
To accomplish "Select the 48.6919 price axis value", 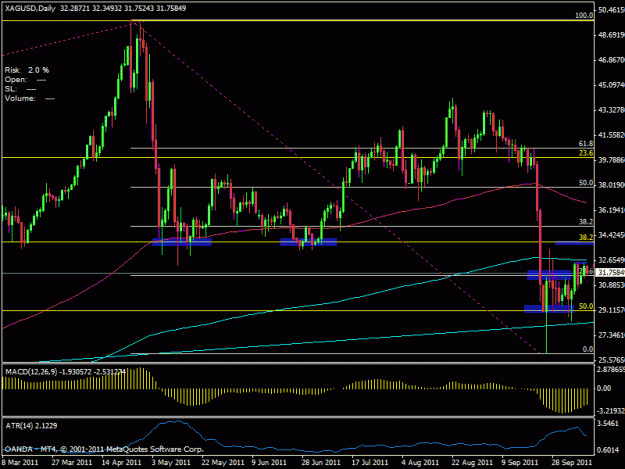I will pyautogui.click(x=611, y=35).
